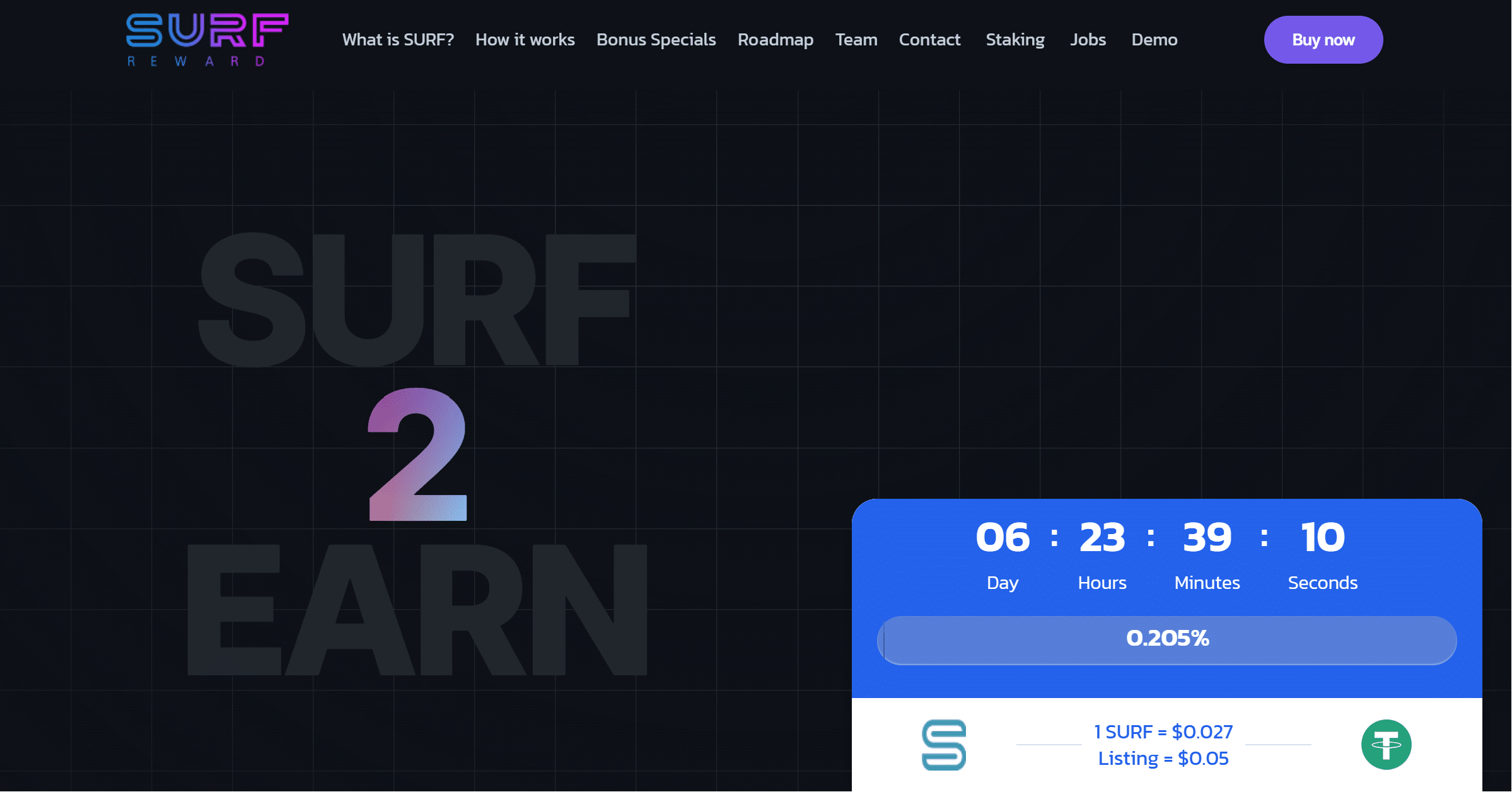The height and width of the screenshot is (792, 1512).
Task: Click the gradient "2" hero numeral
Action: click(417, 454)
